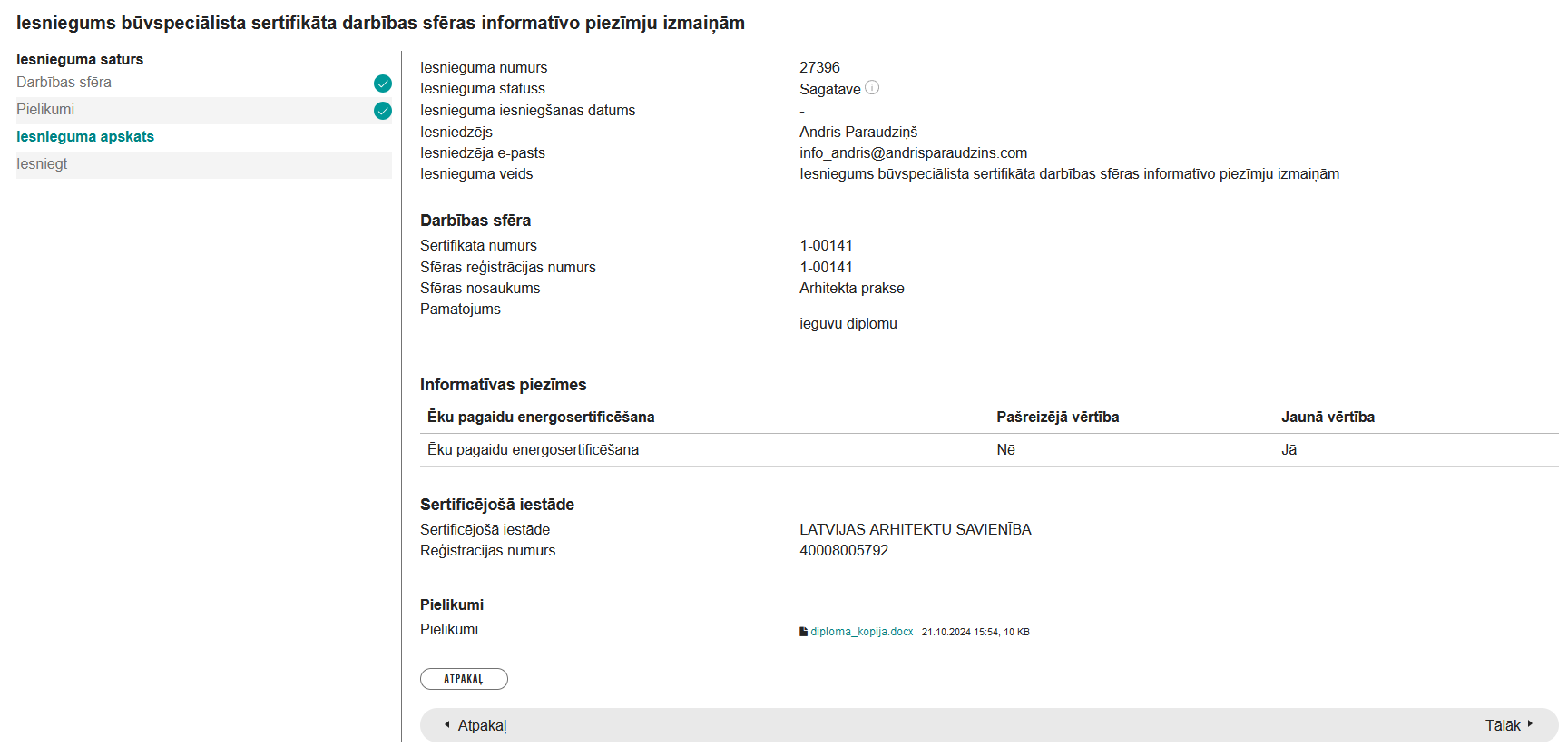Click the Sfēras reģistrācijas numurs label
Image resolution: width=1568 pixels, height=747 pixels.
tap(507, 268)
